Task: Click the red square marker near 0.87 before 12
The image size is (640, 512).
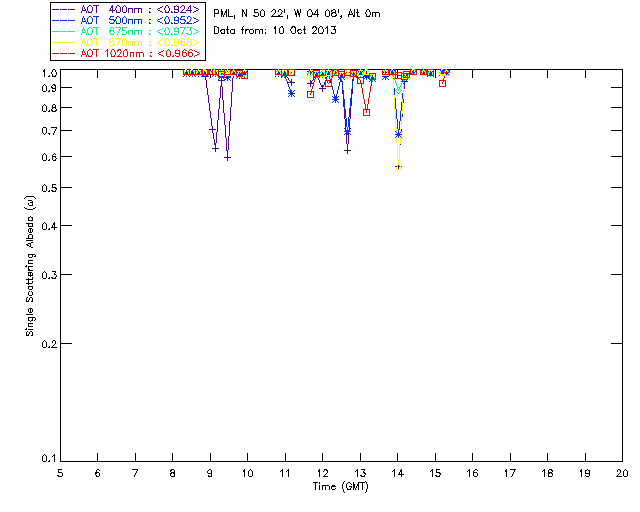Action: point(311,94)
